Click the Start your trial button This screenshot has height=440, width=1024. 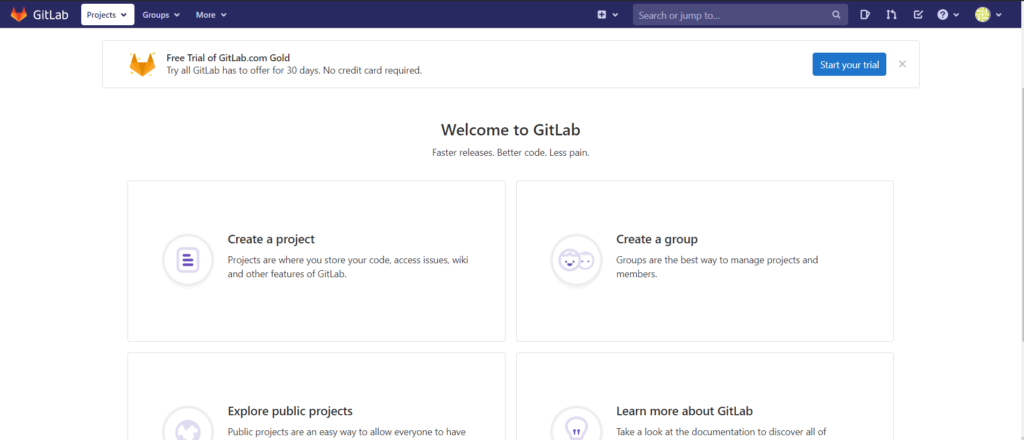(x=849, y=64)
